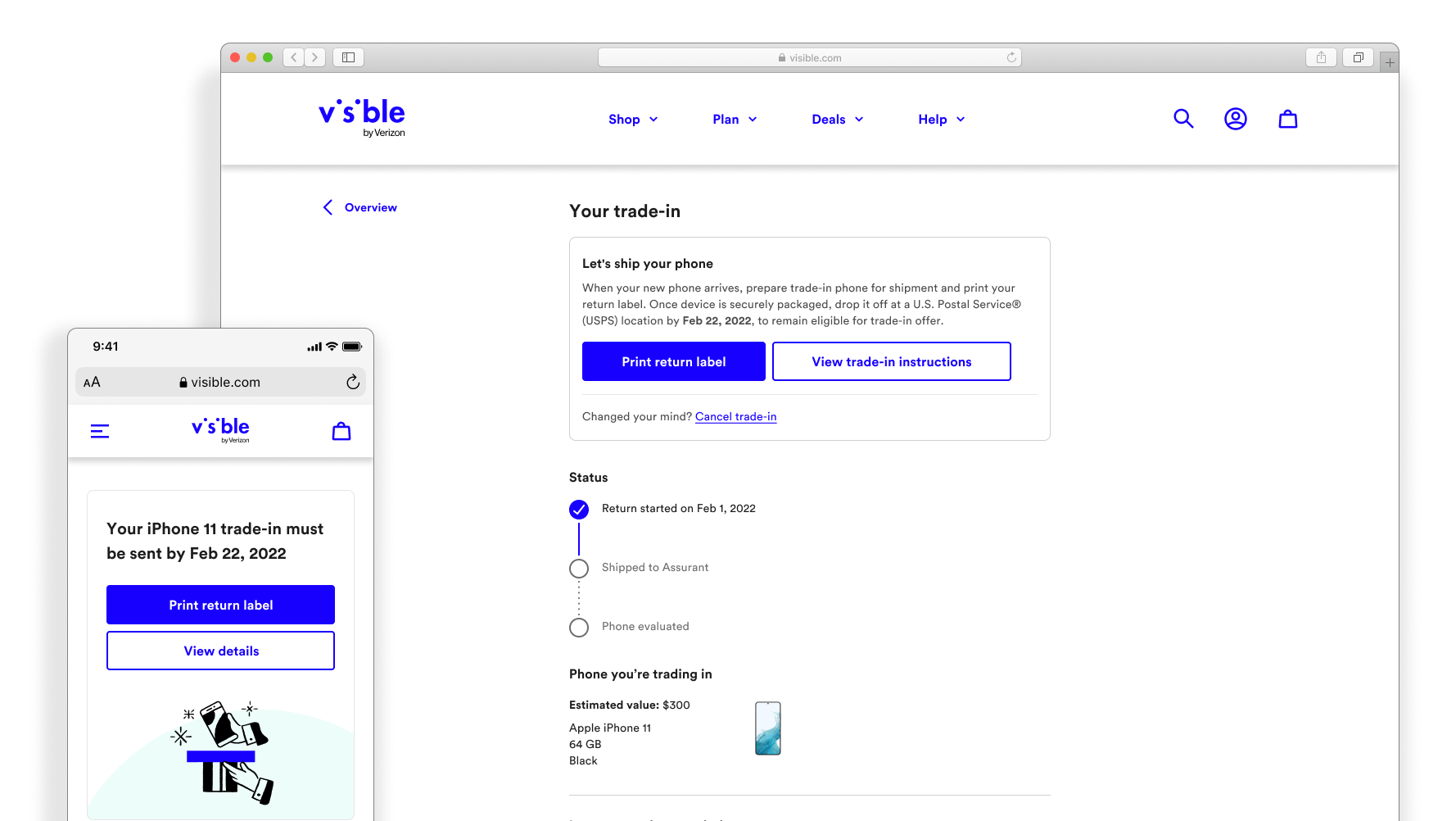Expand the Shop dropdown menu
Image resolution: width=1456 pixels, height=821 pixels.
point(633,120)
